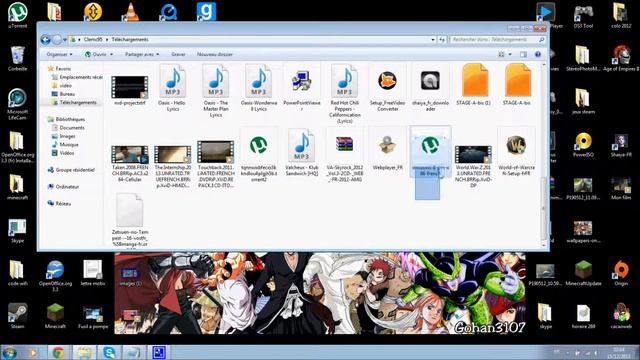Image resolution: width=640 pixels, height=360 pixels.
Task: Go back in the Explorer window
Action: click(x=46, y=40)
